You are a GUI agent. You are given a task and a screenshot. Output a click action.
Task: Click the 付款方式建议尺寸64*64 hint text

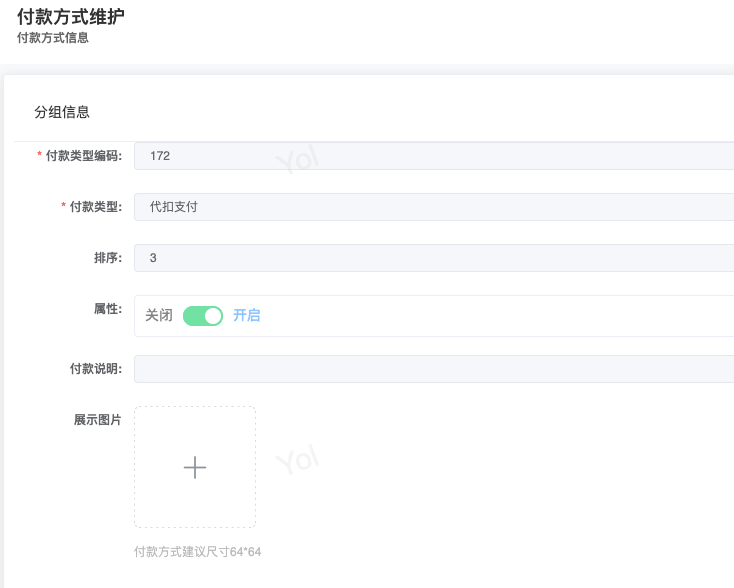coord(197,552)
